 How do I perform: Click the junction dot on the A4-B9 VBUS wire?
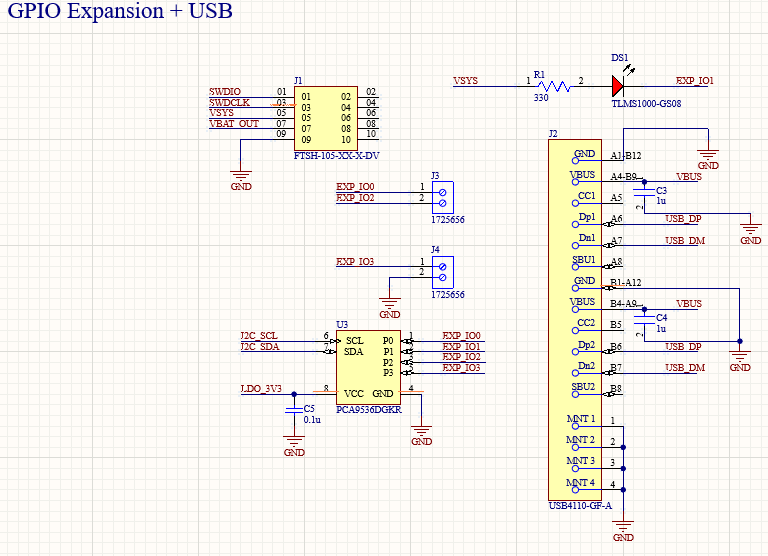click(x=644, y=182)
